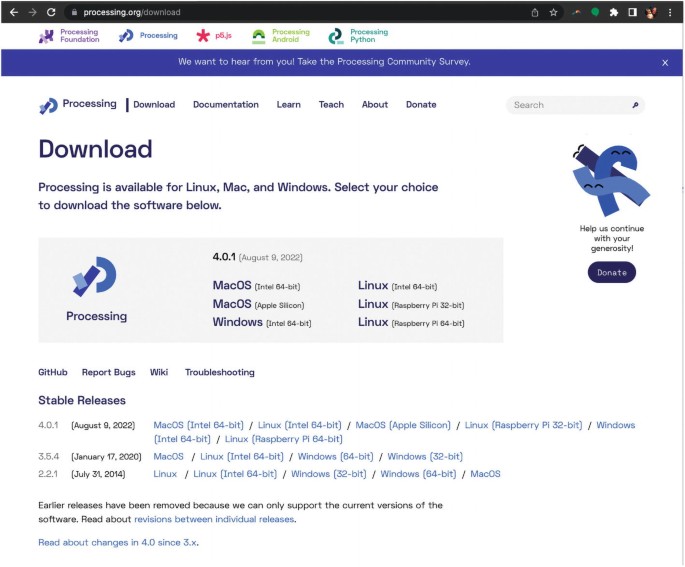Open the About navigation item
The width and height of the screenshot is (685, 567).
pyautogui.click(x=375, y=105)
